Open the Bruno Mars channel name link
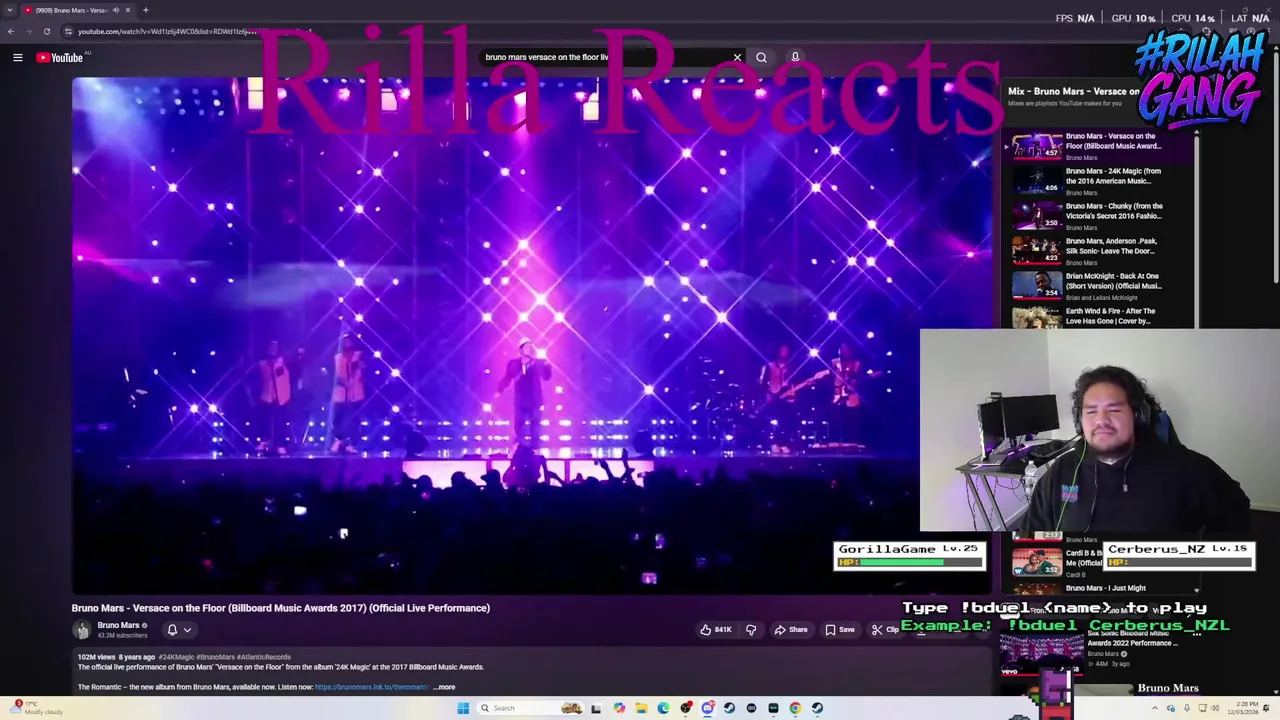 pos(118,625)
